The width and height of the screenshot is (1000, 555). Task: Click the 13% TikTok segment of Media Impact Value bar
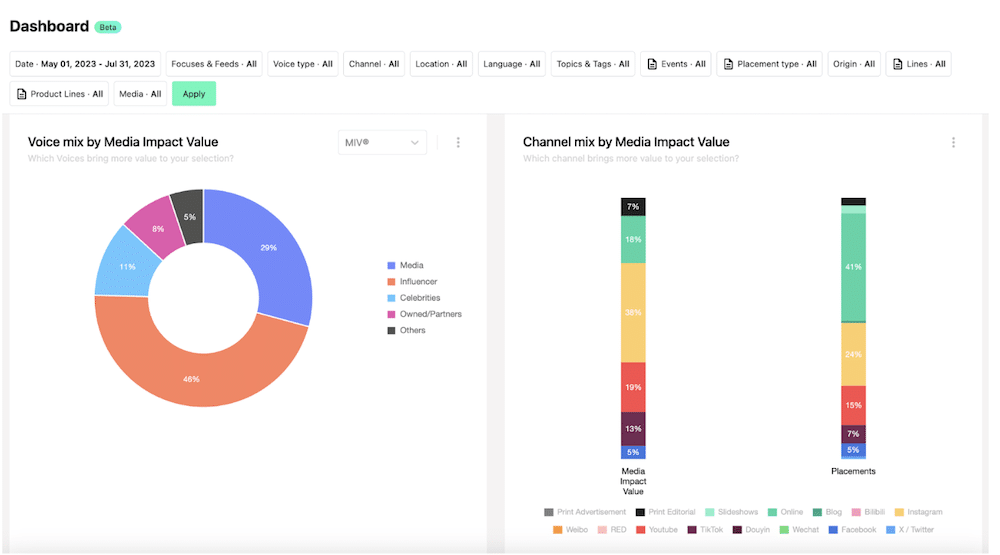[x=633, y=429]
